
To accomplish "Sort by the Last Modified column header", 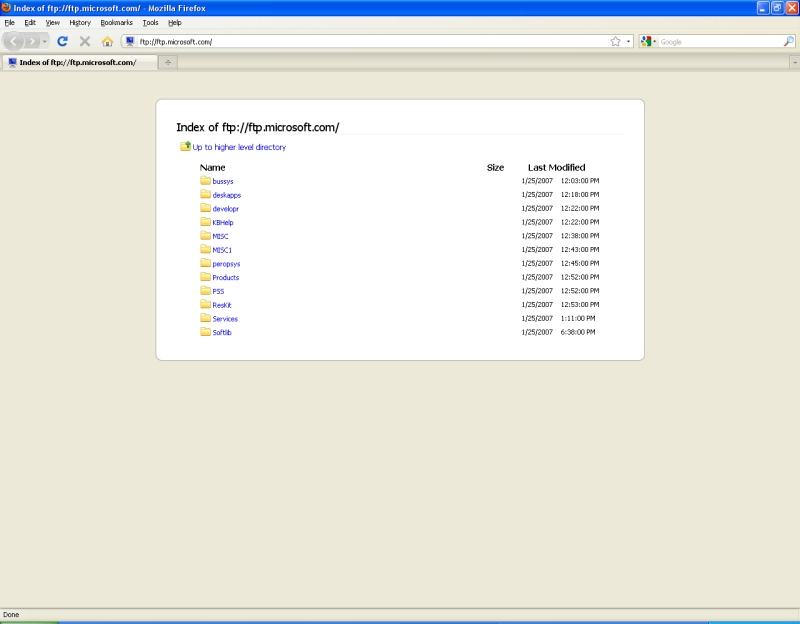I will [x=556, y=167].
